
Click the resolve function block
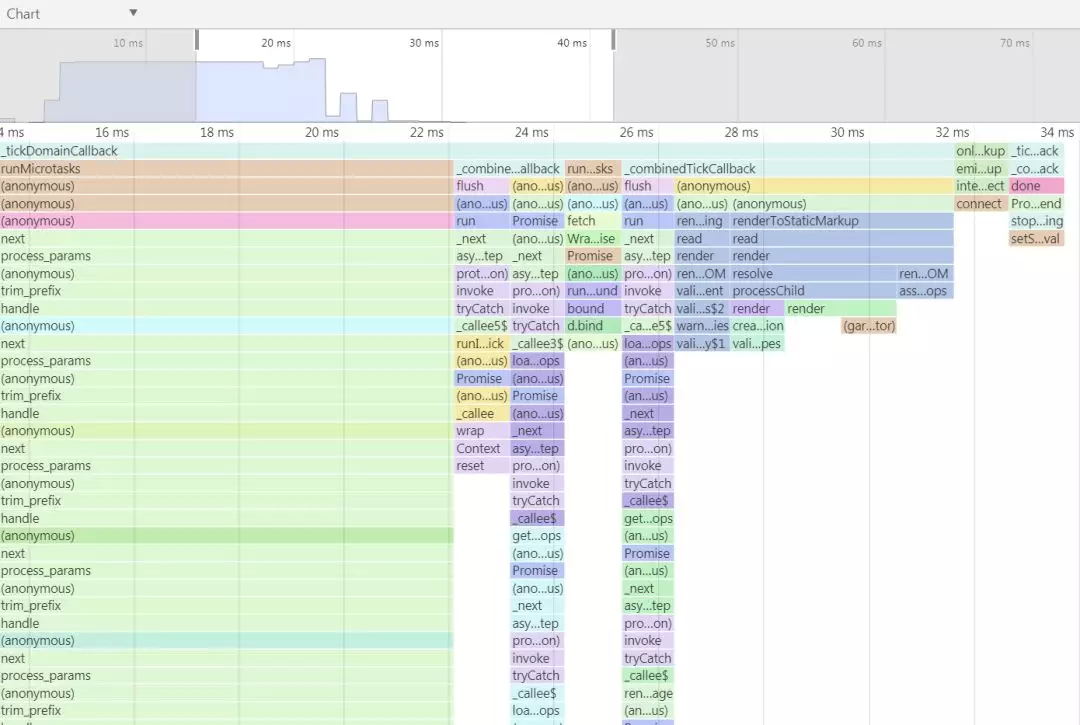pos(813,273)
